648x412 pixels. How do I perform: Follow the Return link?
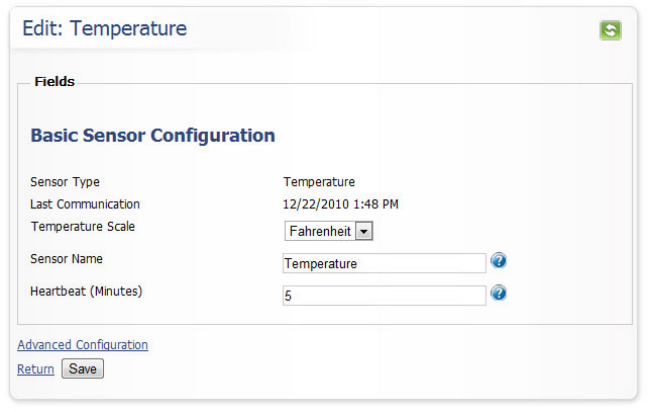point(36,369)
